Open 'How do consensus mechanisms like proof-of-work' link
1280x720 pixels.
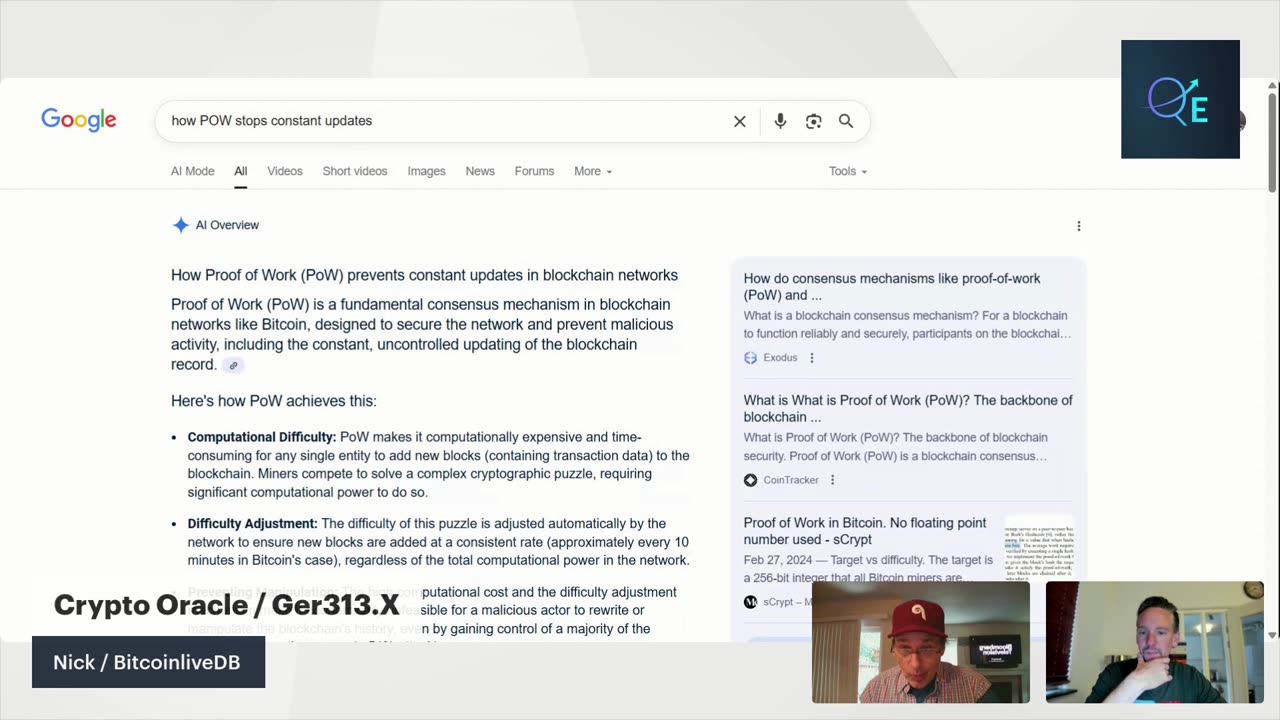(x=892, y=287)
